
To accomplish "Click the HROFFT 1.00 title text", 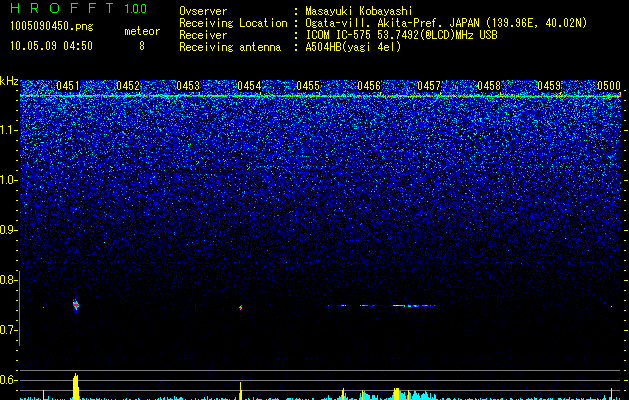I will click(x=78, y=8).
